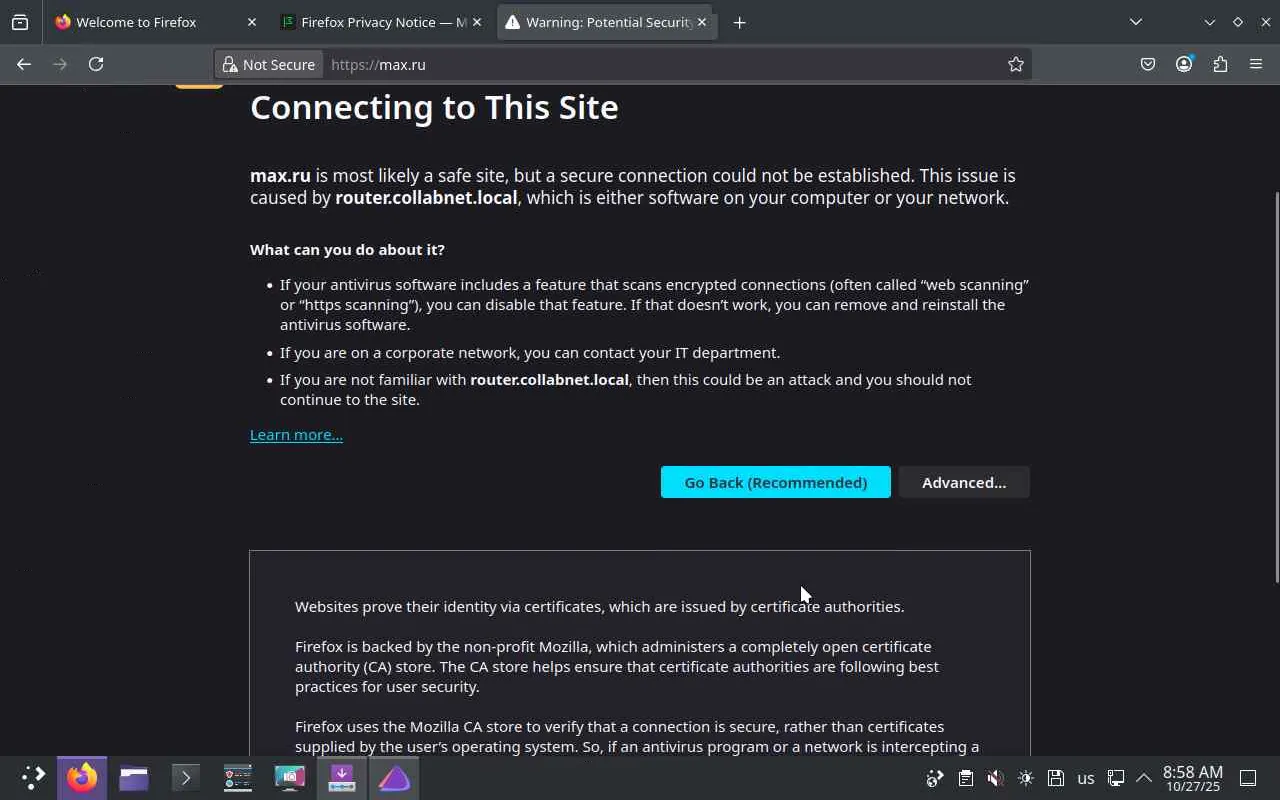Click the page's vertical scrollbar
1280x800 pixels.
1275,385
